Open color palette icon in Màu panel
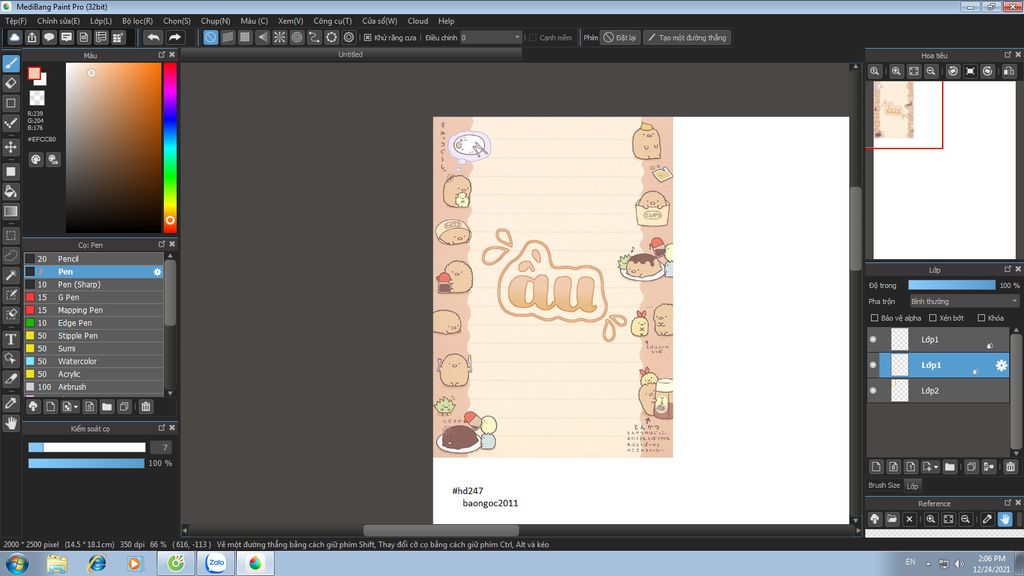1024x576 pixels. (36, 159)
